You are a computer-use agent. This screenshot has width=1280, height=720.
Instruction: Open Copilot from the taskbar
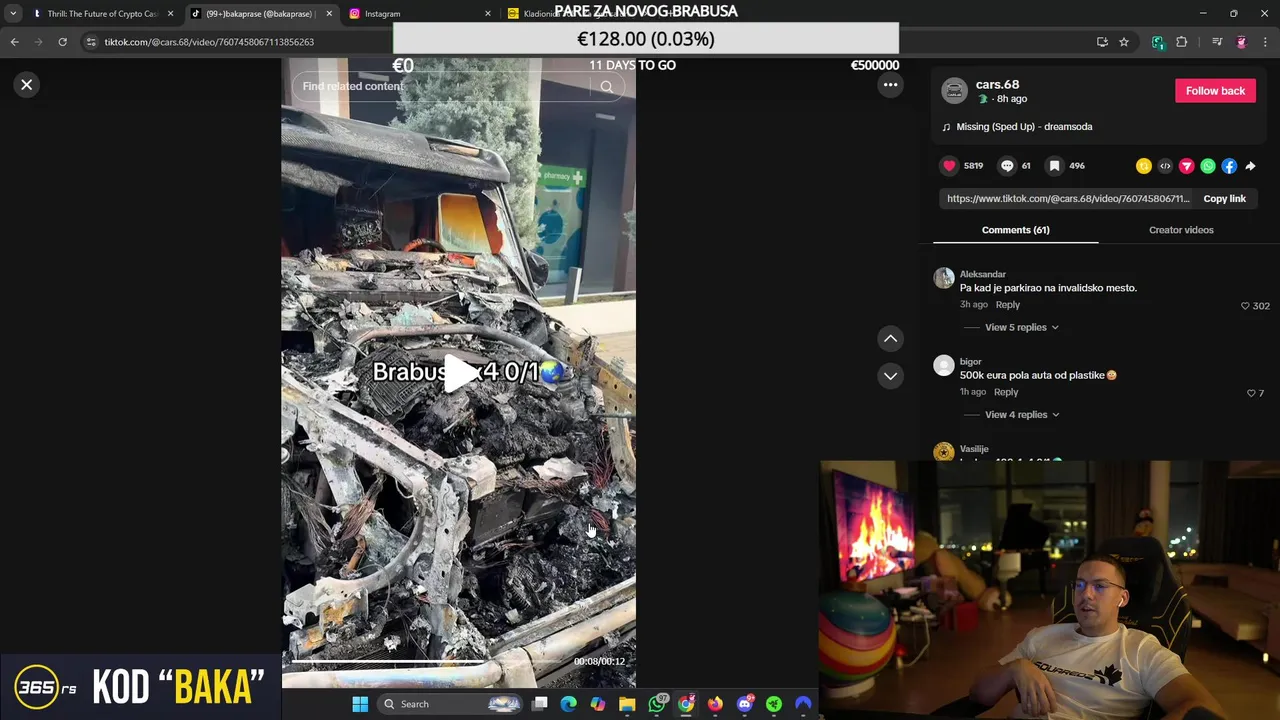point(598,704)
